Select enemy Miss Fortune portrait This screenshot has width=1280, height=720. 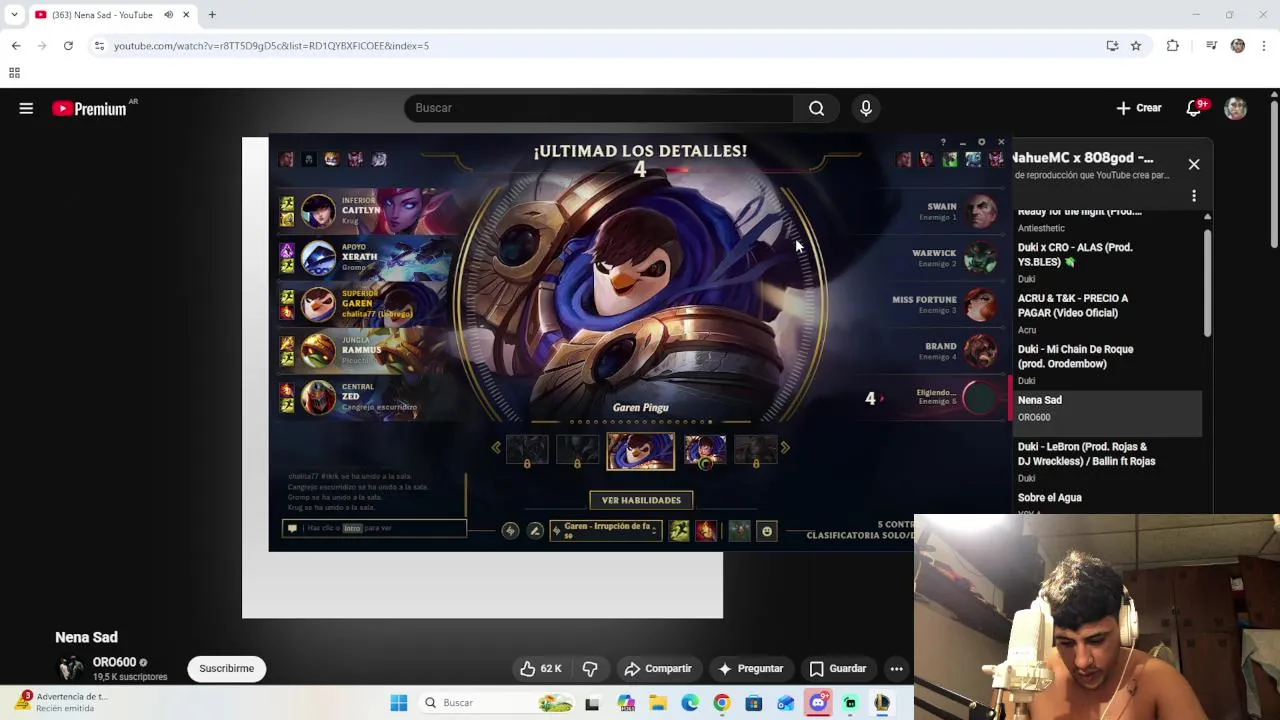click(981, 304)
